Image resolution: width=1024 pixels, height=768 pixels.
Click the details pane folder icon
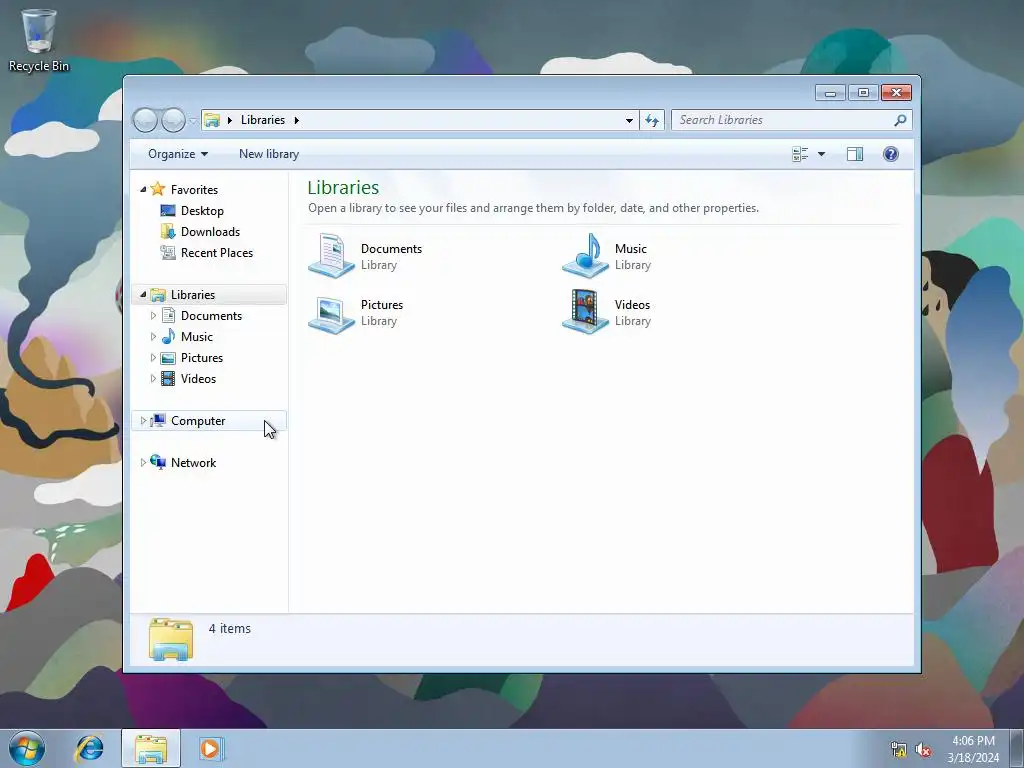tap(170, 639)
